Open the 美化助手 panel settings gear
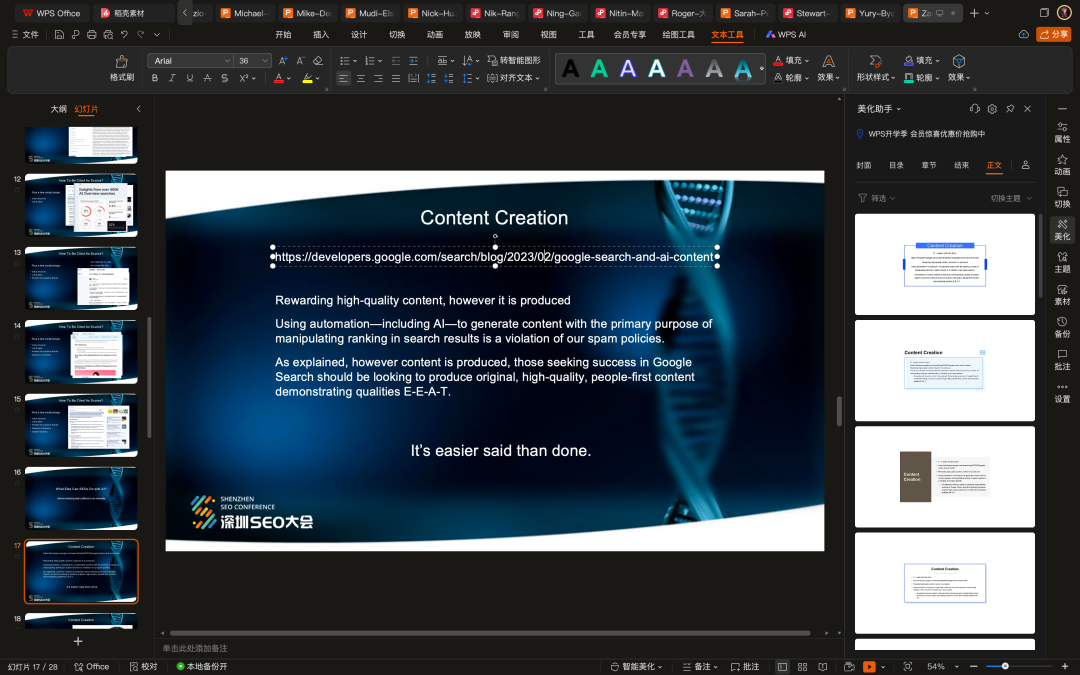The height and width of the screenshot is (675, 1080). pos(992,109)
